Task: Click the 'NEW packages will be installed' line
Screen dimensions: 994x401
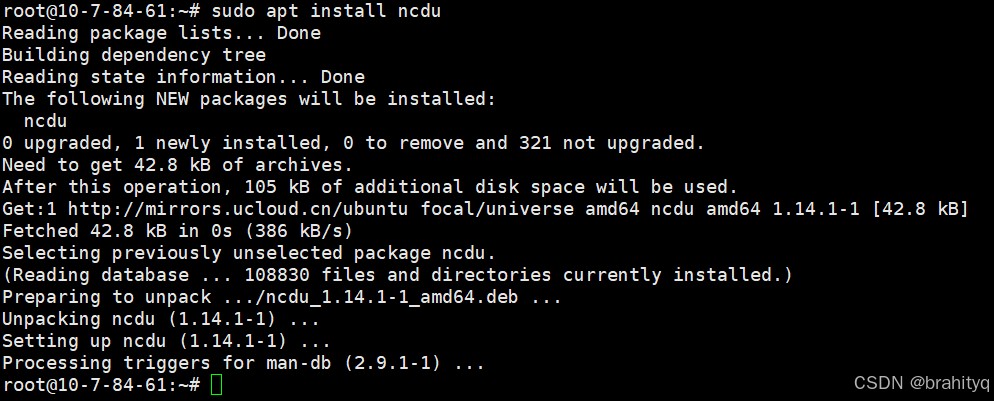Action: (248, 99)
